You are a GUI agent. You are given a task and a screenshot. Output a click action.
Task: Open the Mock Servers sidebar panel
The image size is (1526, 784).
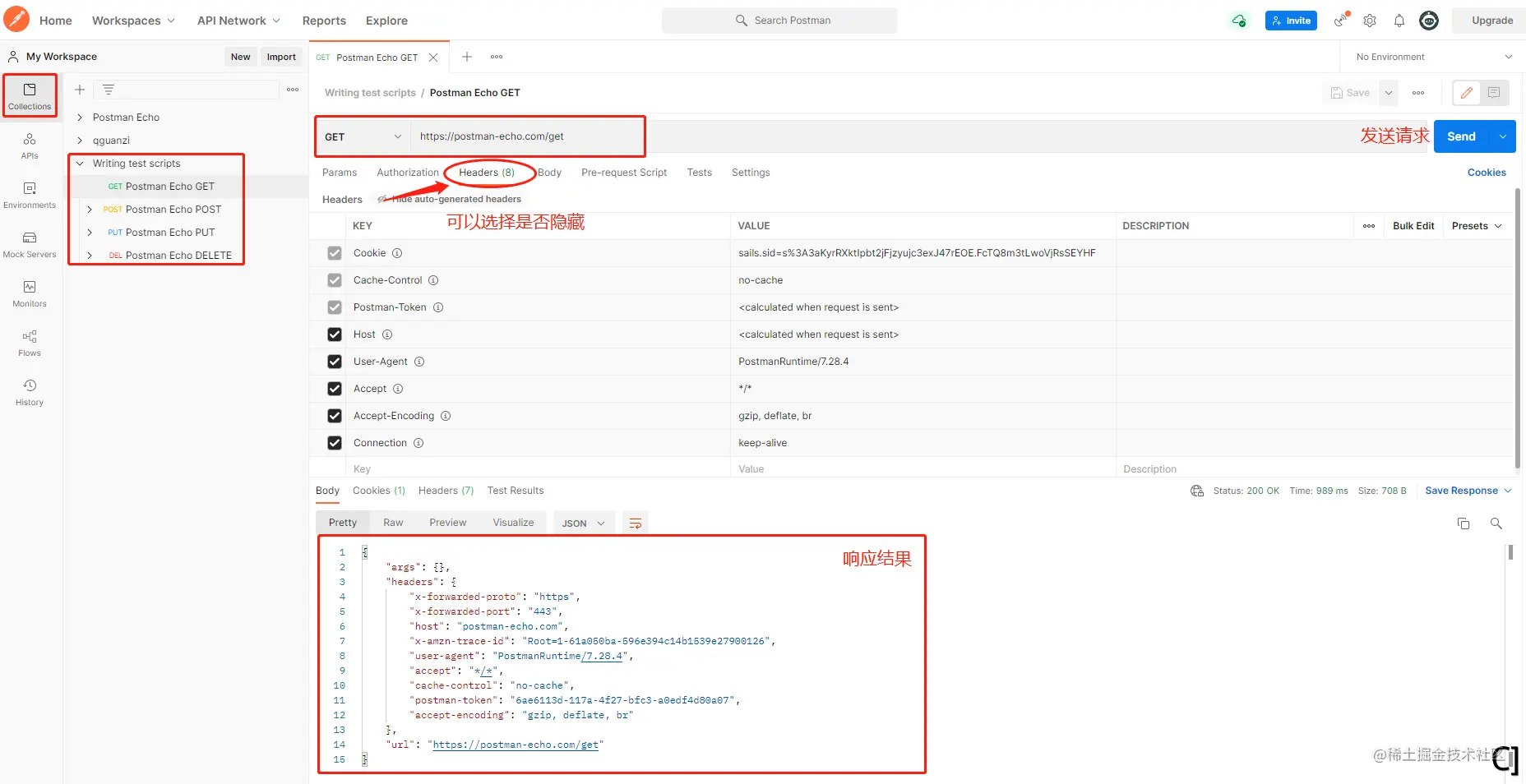coord(30,244)
